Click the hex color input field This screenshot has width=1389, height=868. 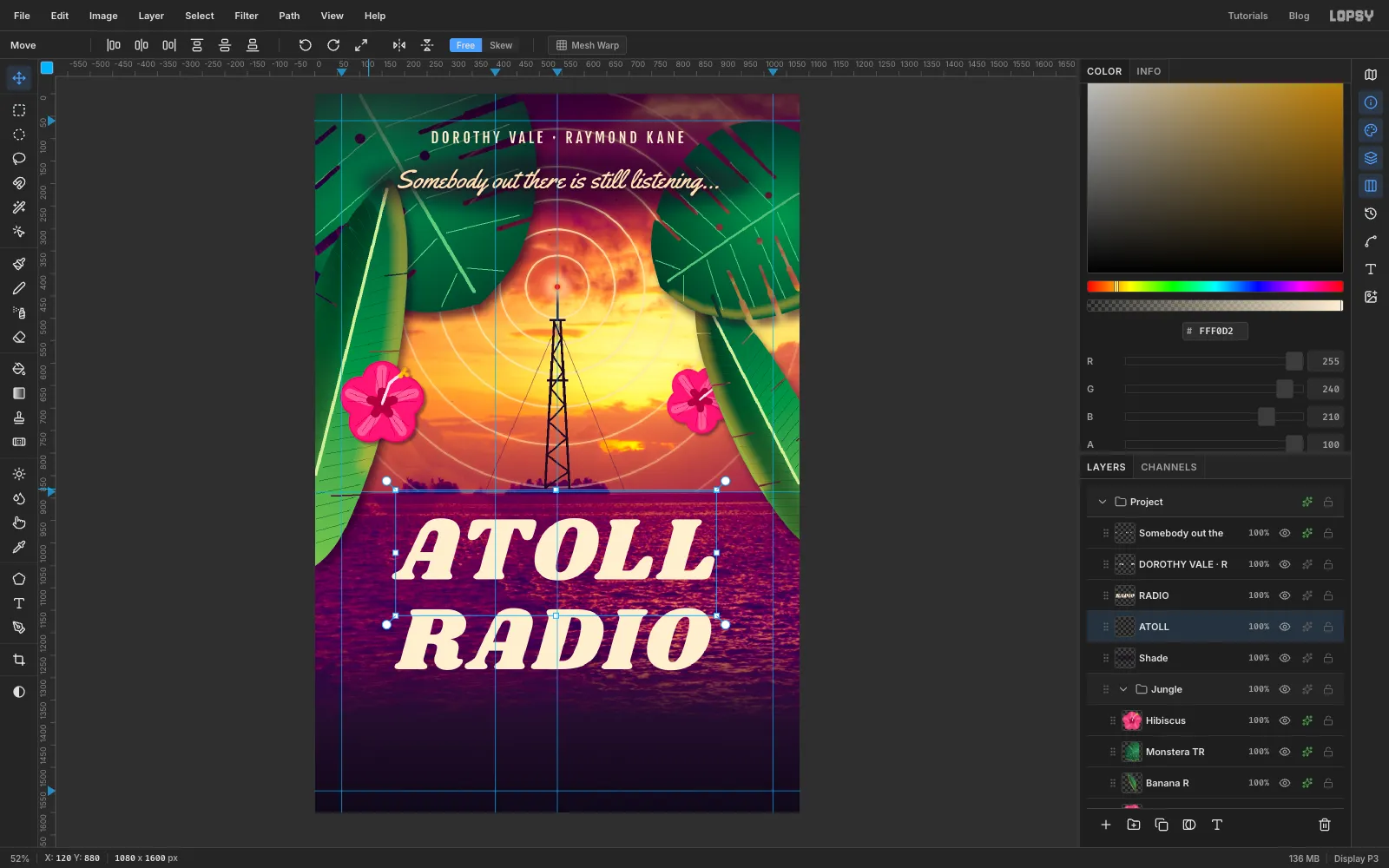(1215, 331)
